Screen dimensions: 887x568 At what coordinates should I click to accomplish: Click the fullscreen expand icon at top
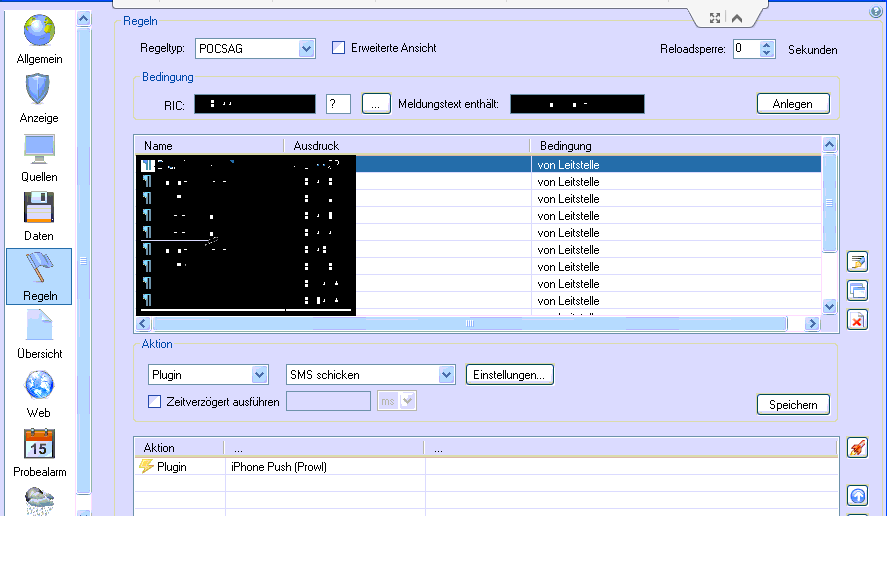coord(715,18)
